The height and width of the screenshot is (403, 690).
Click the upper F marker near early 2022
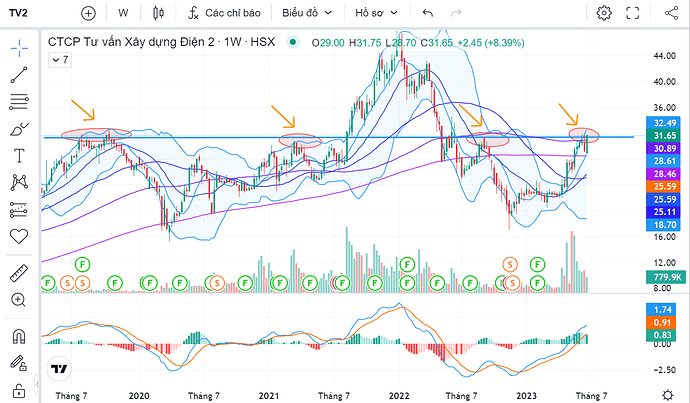pyautogui.click(x=407, y=265)
